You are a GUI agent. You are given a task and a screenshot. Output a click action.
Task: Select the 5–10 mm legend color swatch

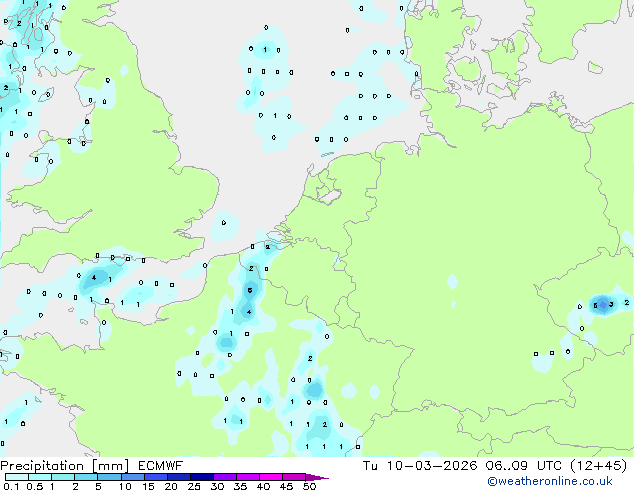(109, 477)
